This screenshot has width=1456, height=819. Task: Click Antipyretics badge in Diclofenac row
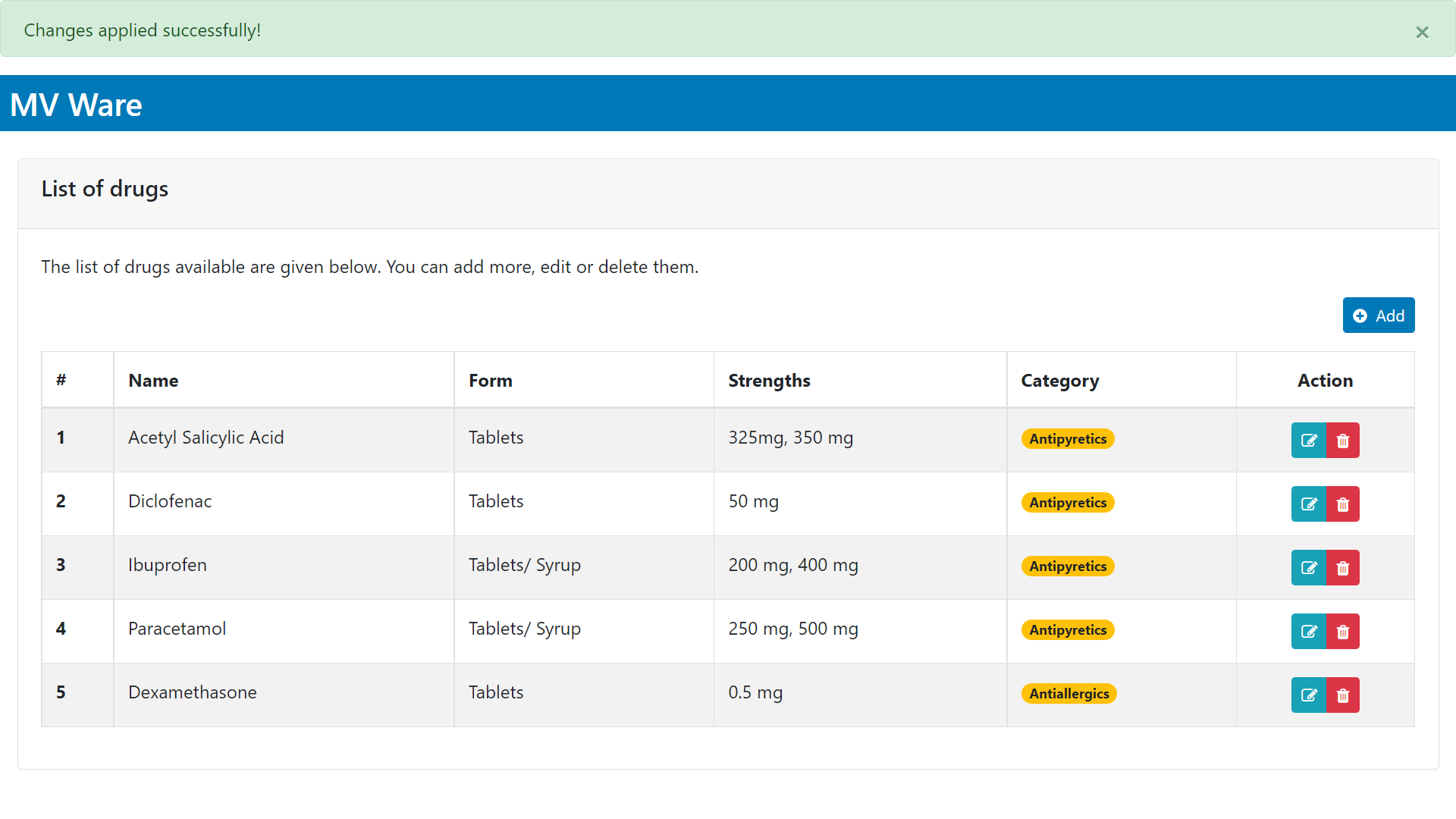click(x=1068, y=503)
